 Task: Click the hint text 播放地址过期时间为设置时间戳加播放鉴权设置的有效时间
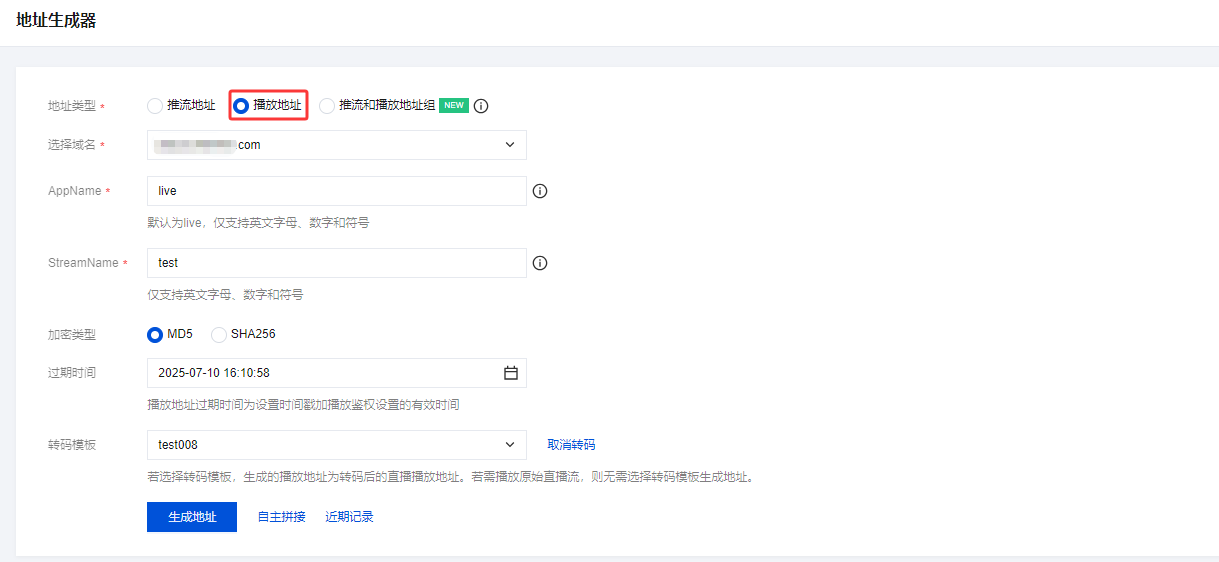[x=303, y=405]
